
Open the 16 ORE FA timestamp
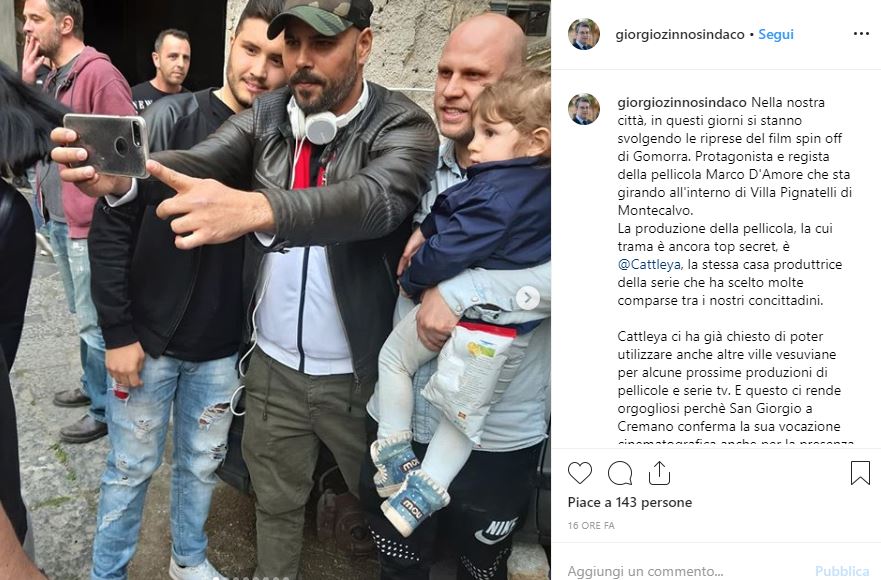tap(591, 525)
